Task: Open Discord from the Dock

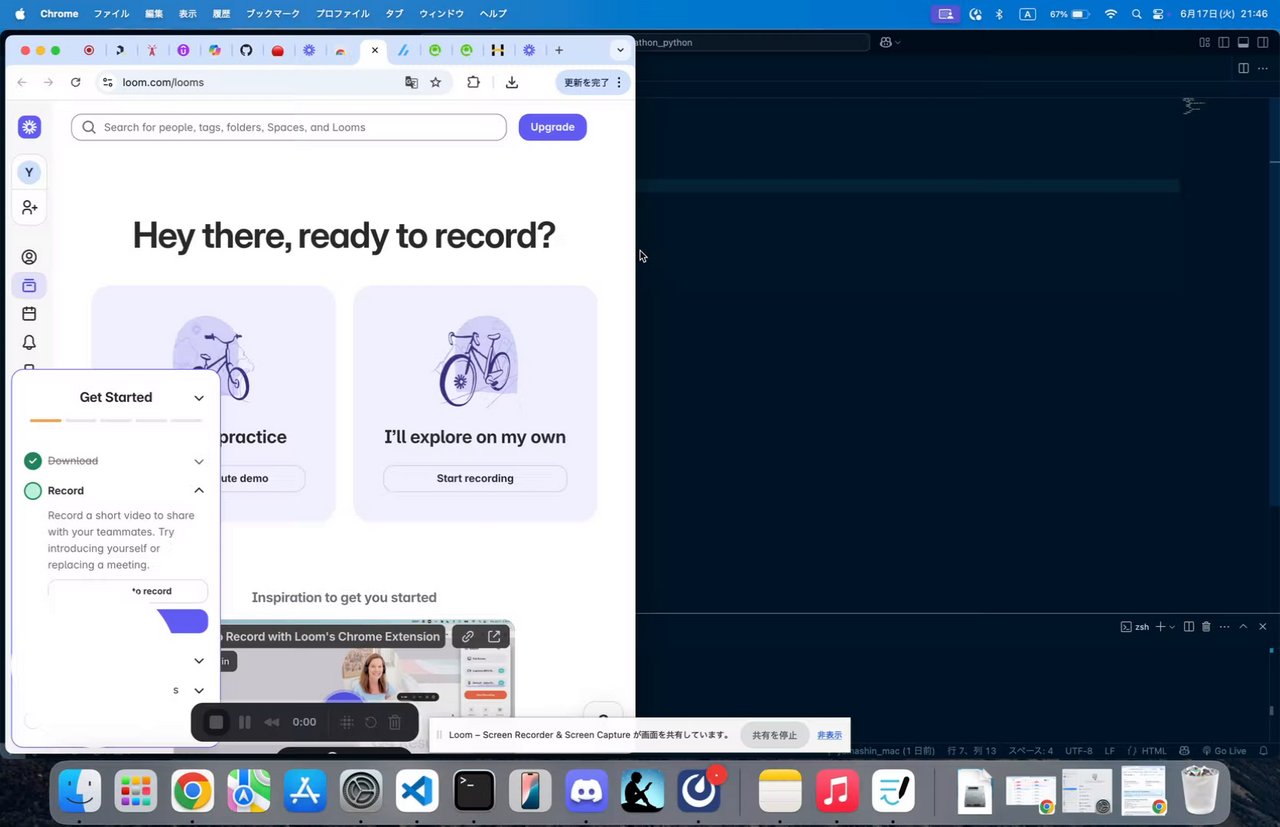Action: 587,792
